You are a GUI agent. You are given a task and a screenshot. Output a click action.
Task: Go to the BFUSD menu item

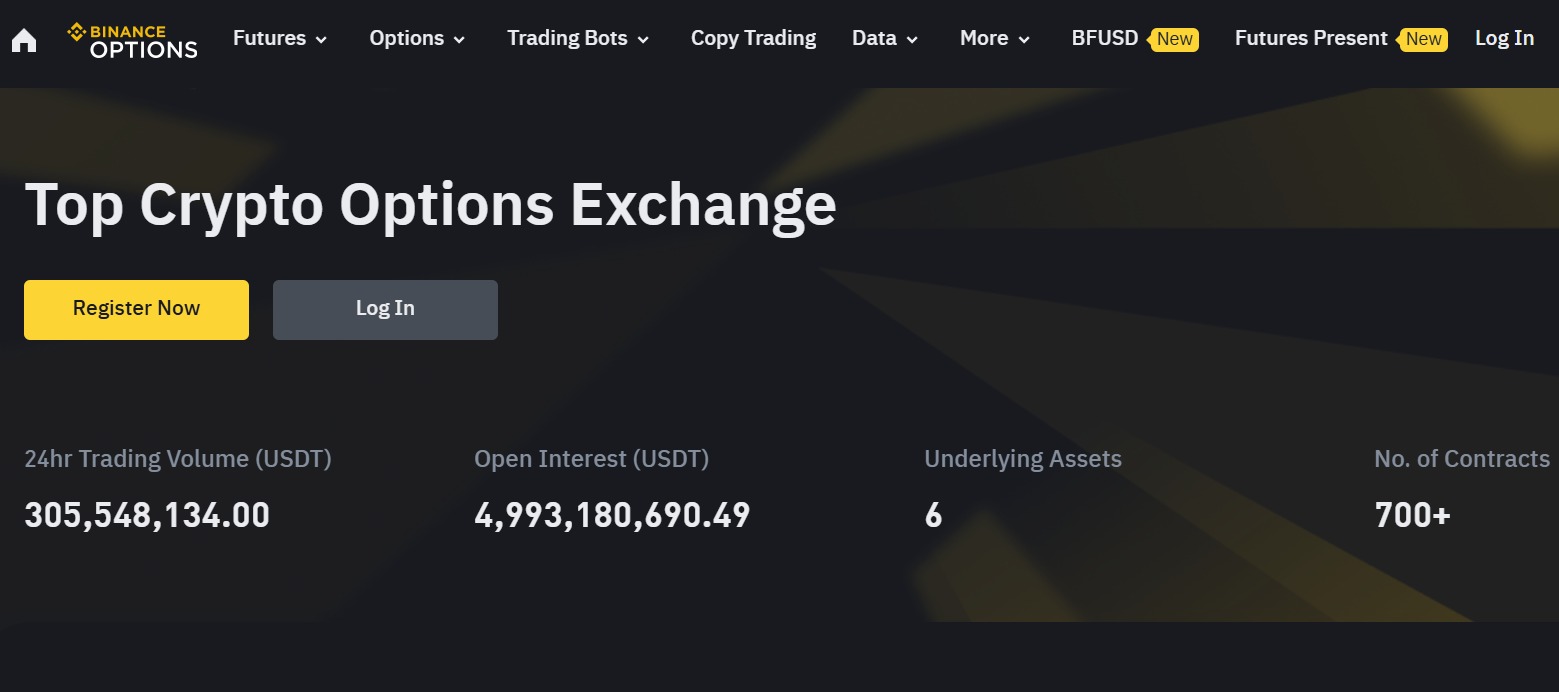pyautogui.click(x=1104, y=38)
